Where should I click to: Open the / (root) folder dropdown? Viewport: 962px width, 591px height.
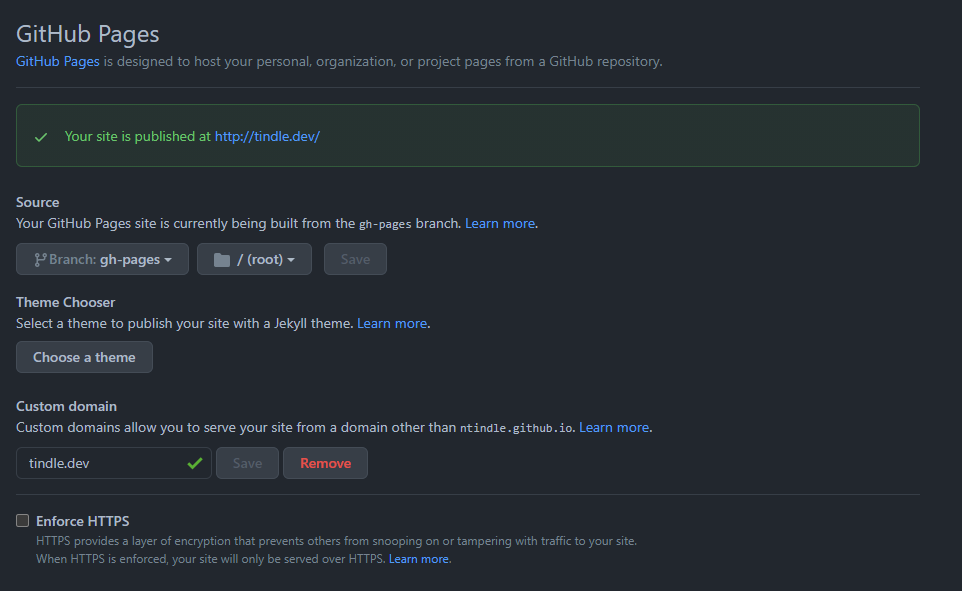[x=254, y=259]
